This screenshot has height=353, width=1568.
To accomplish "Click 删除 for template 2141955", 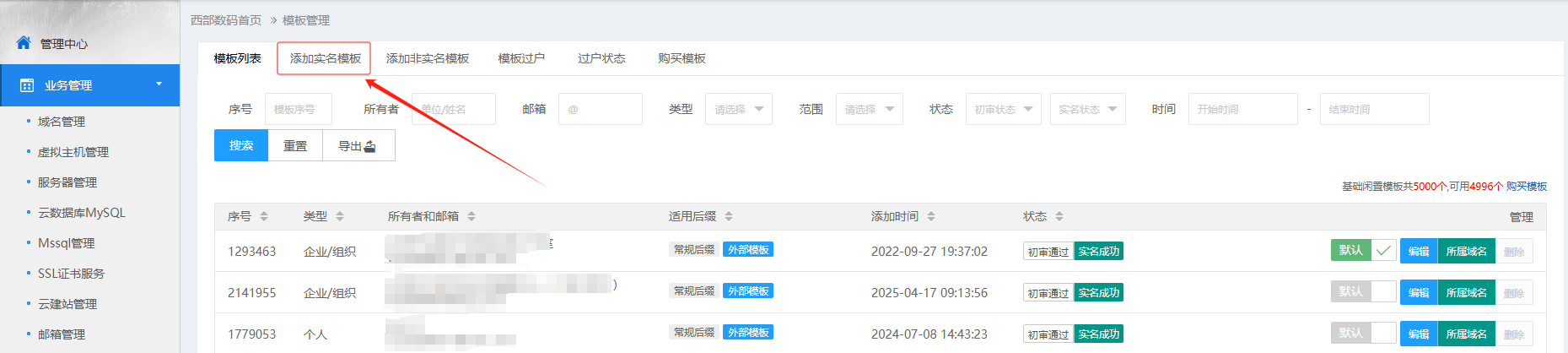I will coord(1514,292).
